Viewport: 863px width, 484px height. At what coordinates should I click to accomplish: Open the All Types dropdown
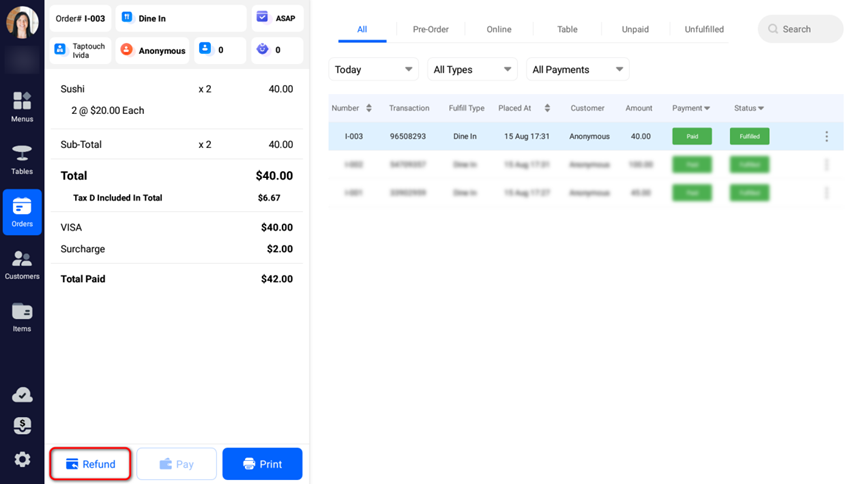(x=471, y=70)
